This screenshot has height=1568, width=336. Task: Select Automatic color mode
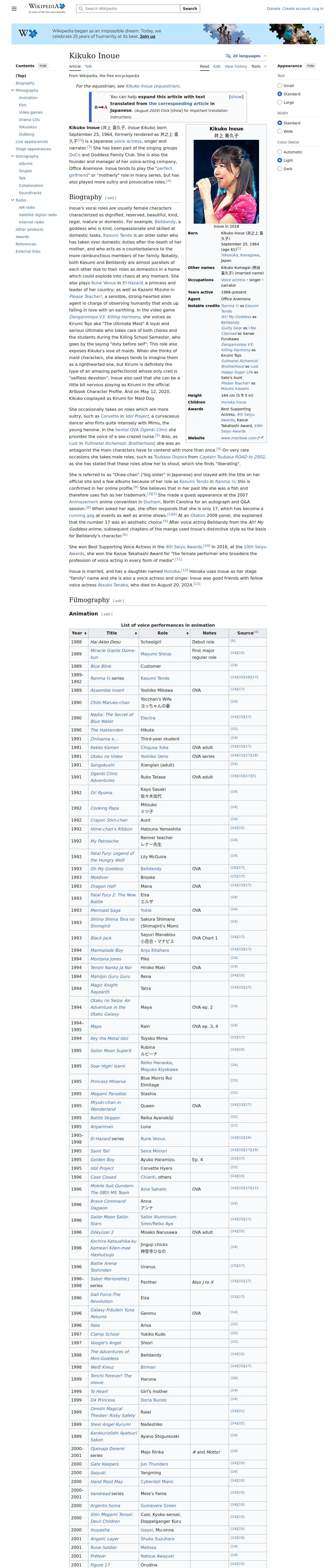point(280,152)
